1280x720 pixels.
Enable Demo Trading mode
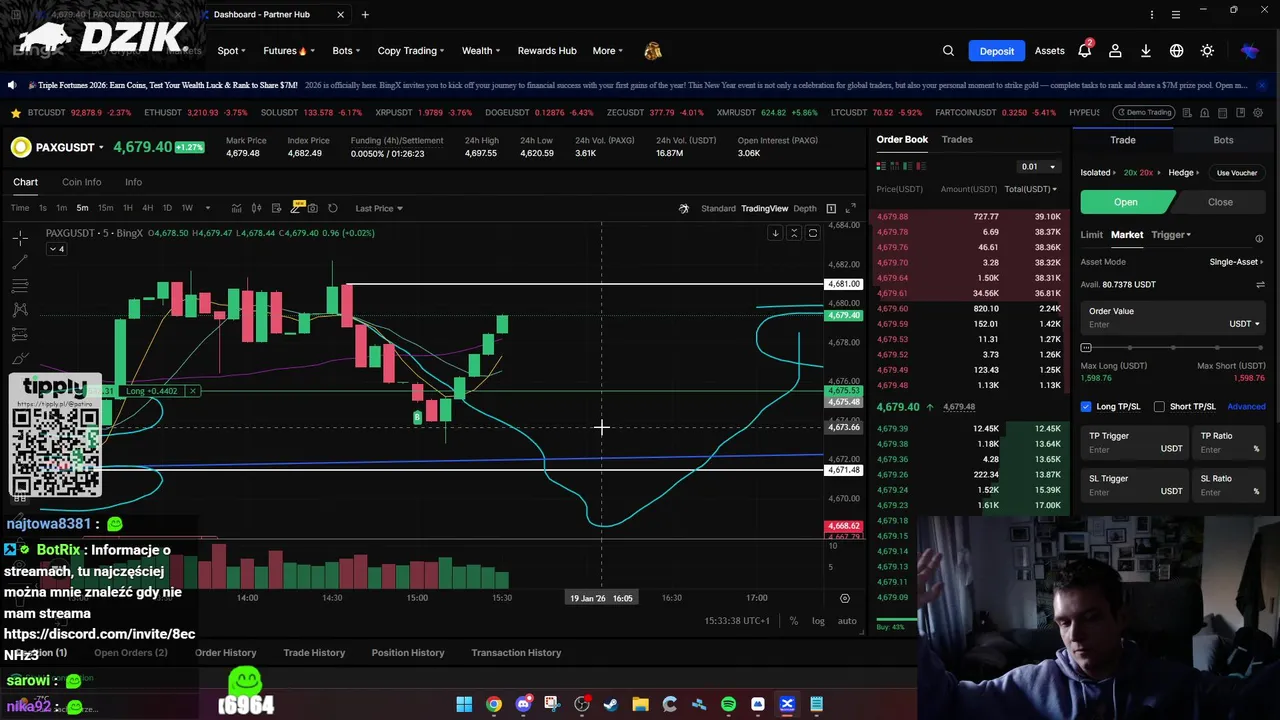1145,112
